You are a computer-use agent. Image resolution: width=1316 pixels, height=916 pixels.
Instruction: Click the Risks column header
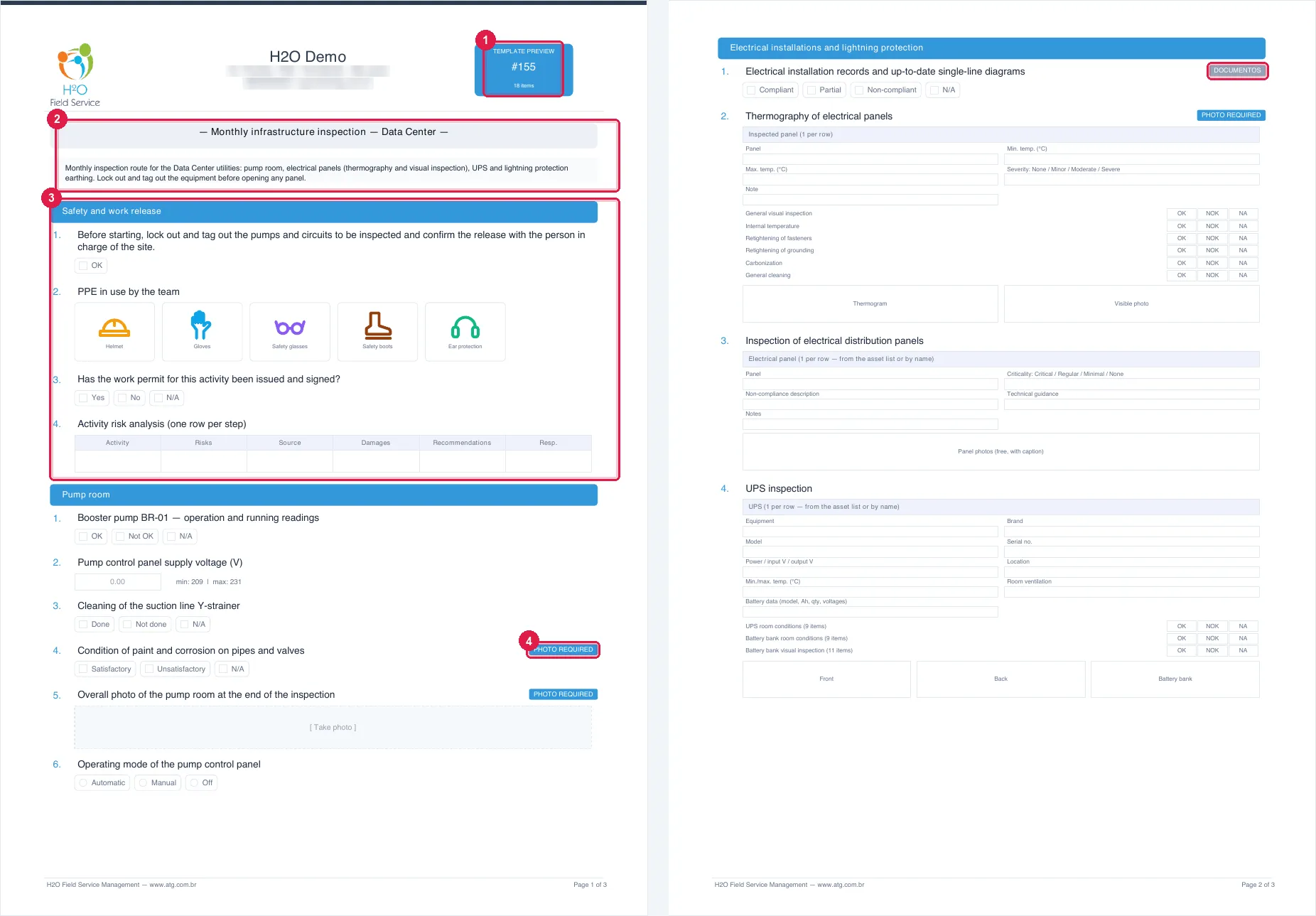(x=204, y=443)
